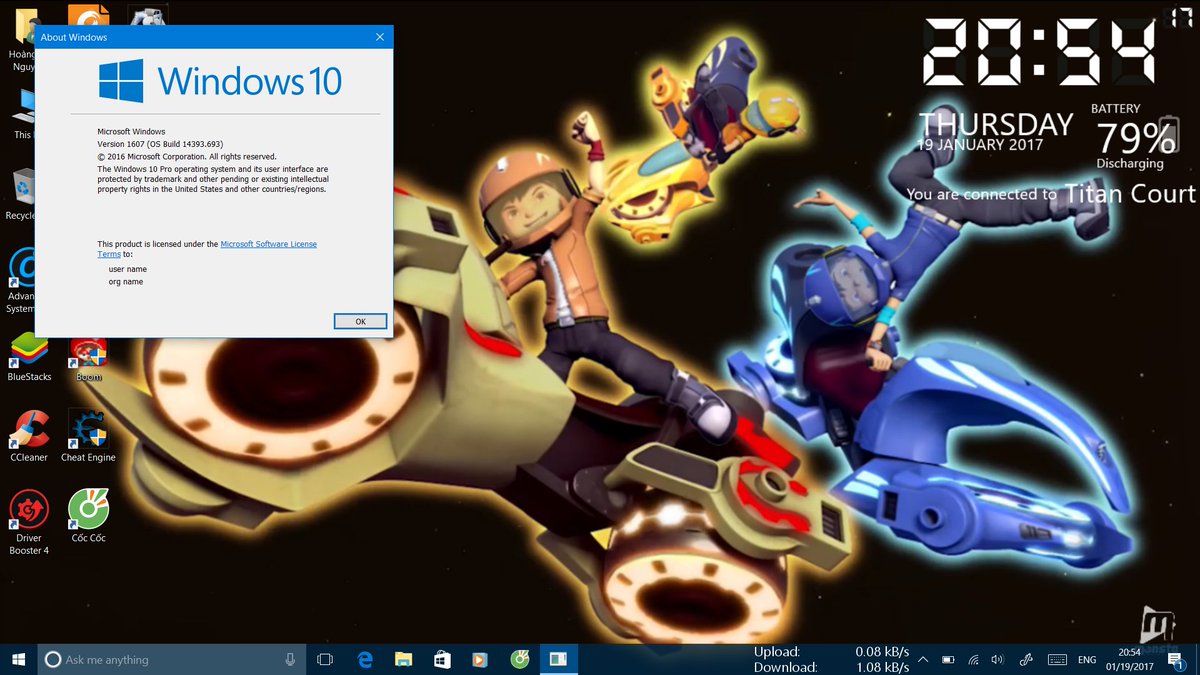The height and width of the screenshot is (675, 1200).
Task: Open Task View from taskbar
Action: click(x=325, y=659)
